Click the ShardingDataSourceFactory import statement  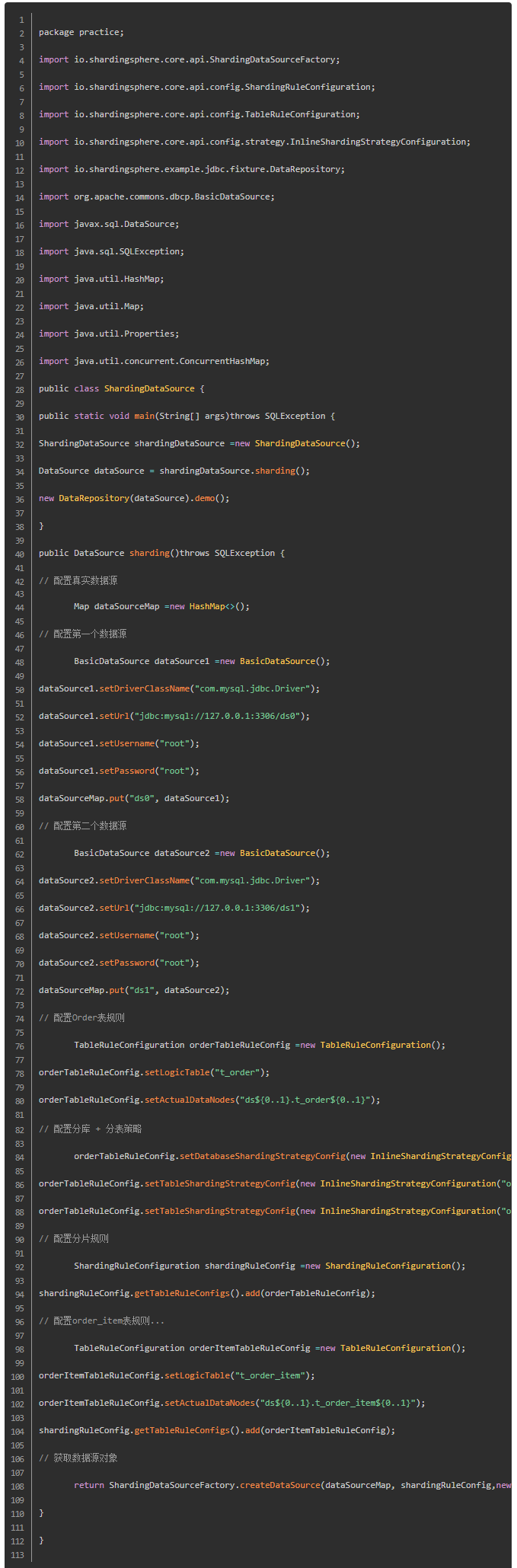click(x=189, y=59)
